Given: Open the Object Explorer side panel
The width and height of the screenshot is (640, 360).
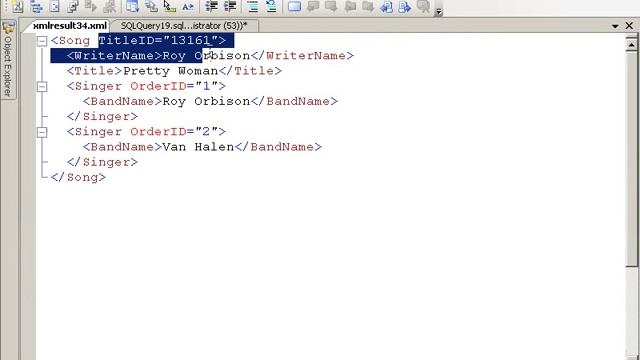Looking at the screenshot, I should [8, 60].
